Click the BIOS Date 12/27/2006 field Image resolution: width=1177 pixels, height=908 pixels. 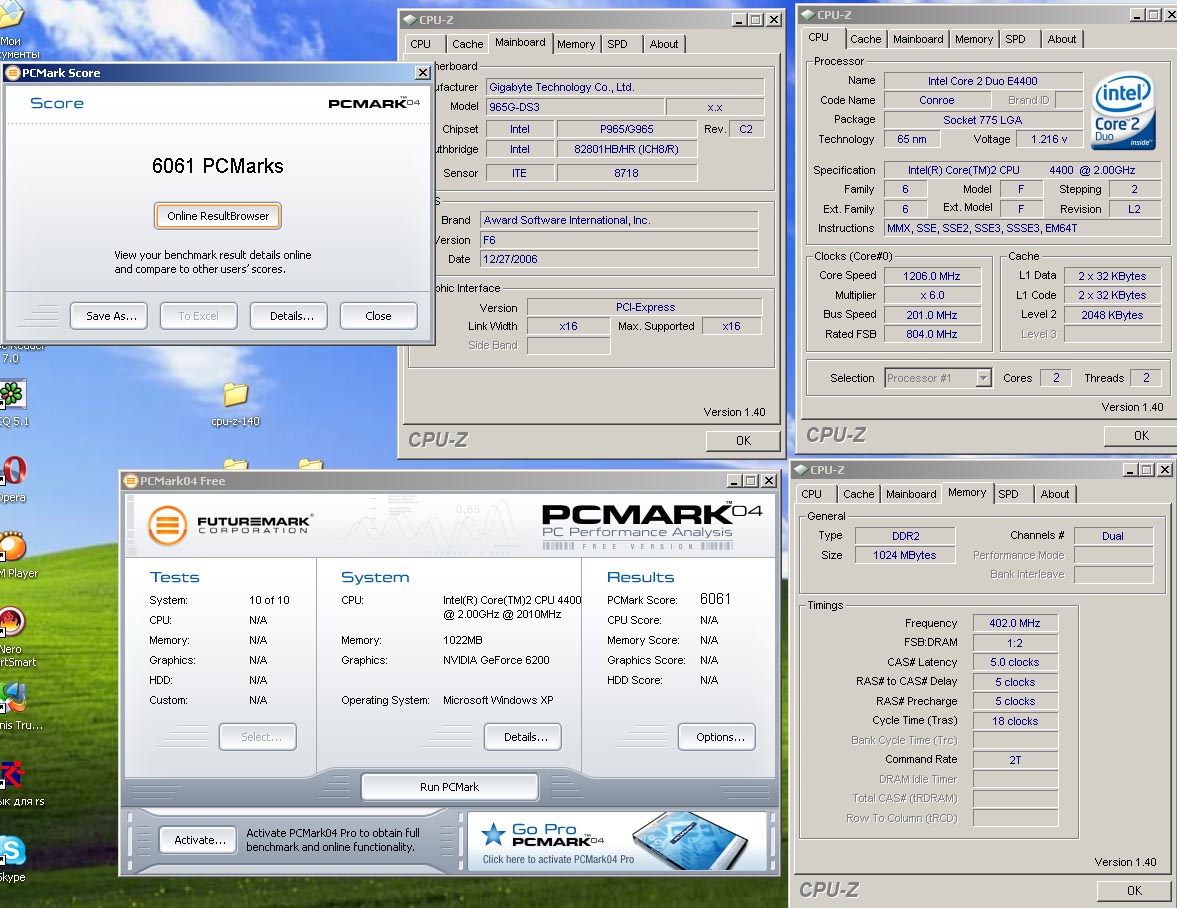pos(619,259)
